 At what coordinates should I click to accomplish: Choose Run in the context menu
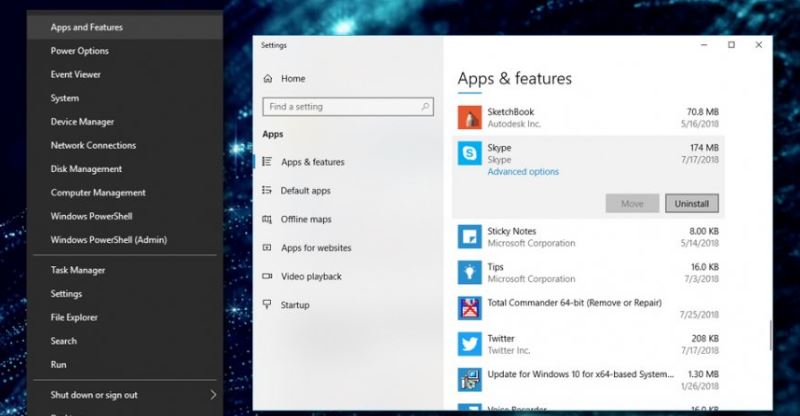[x=125, y=364]
